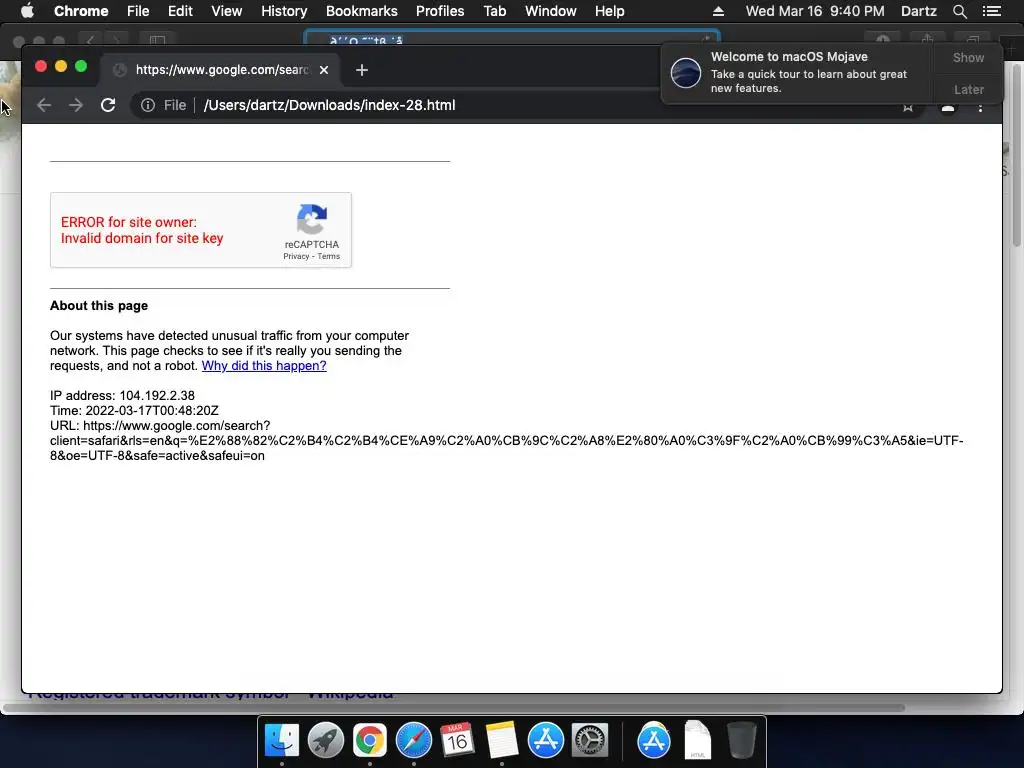Click the Time 2022-03-17 line
Screen dimensions: 1024x768
coord(134,411)
